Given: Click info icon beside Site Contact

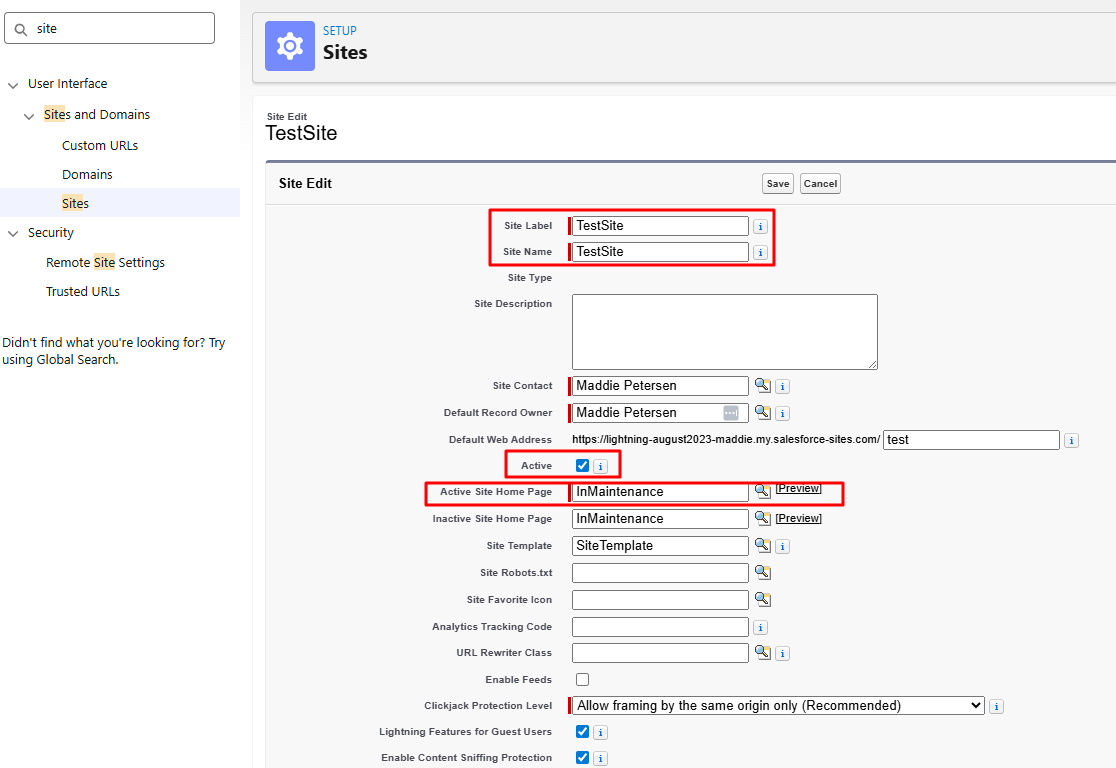Looking at the screenshot, I should [x=782, y=386].
